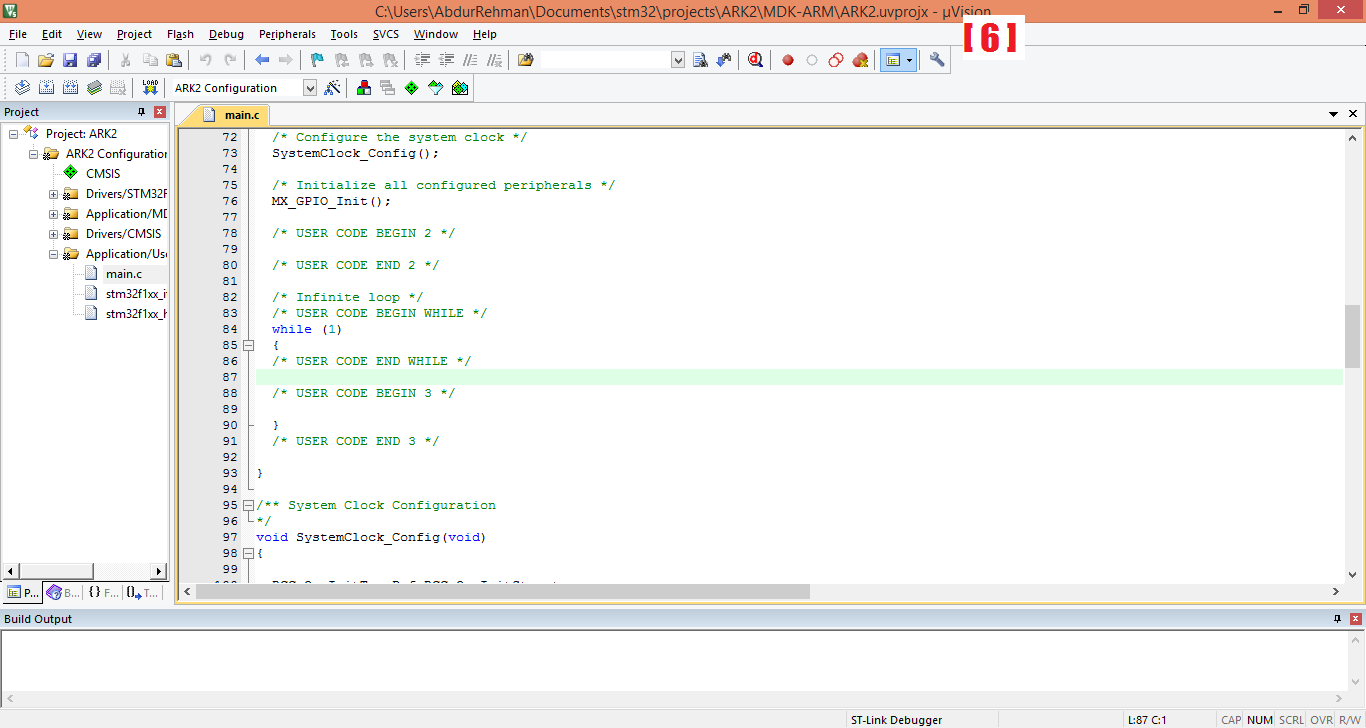1366x728 pixels.
Task: Switch to the Books tab
Action: [x=62, y=592]
